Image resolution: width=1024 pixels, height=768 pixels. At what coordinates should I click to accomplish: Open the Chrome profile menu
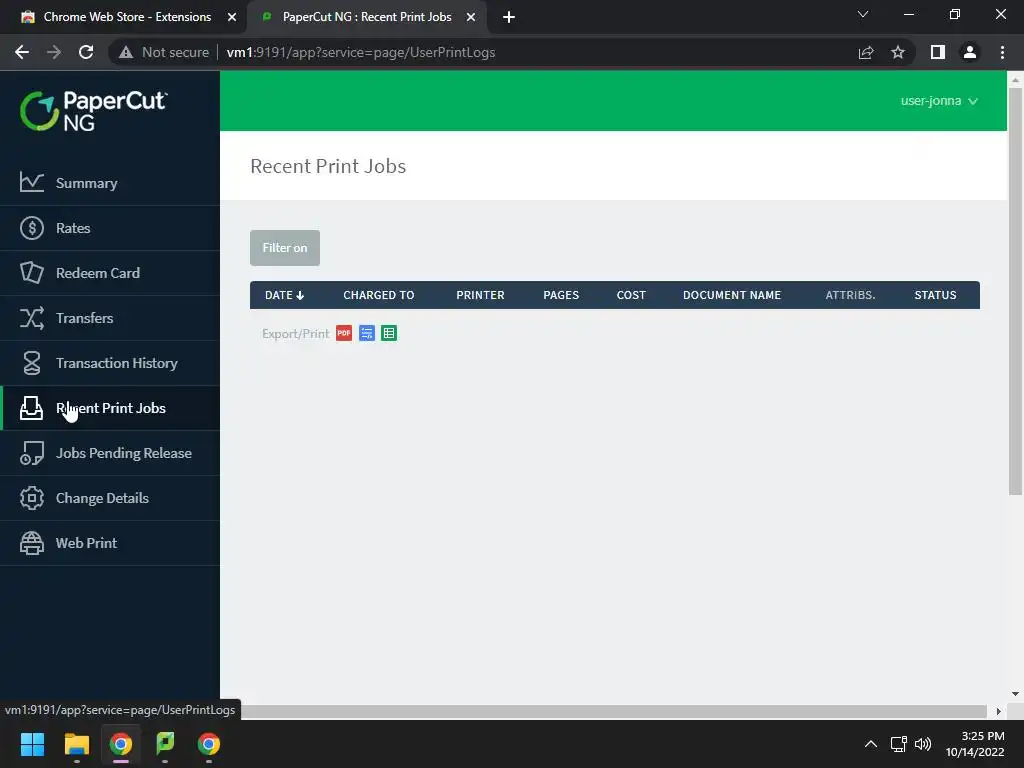pyautogui.click(x=970, y=52)
